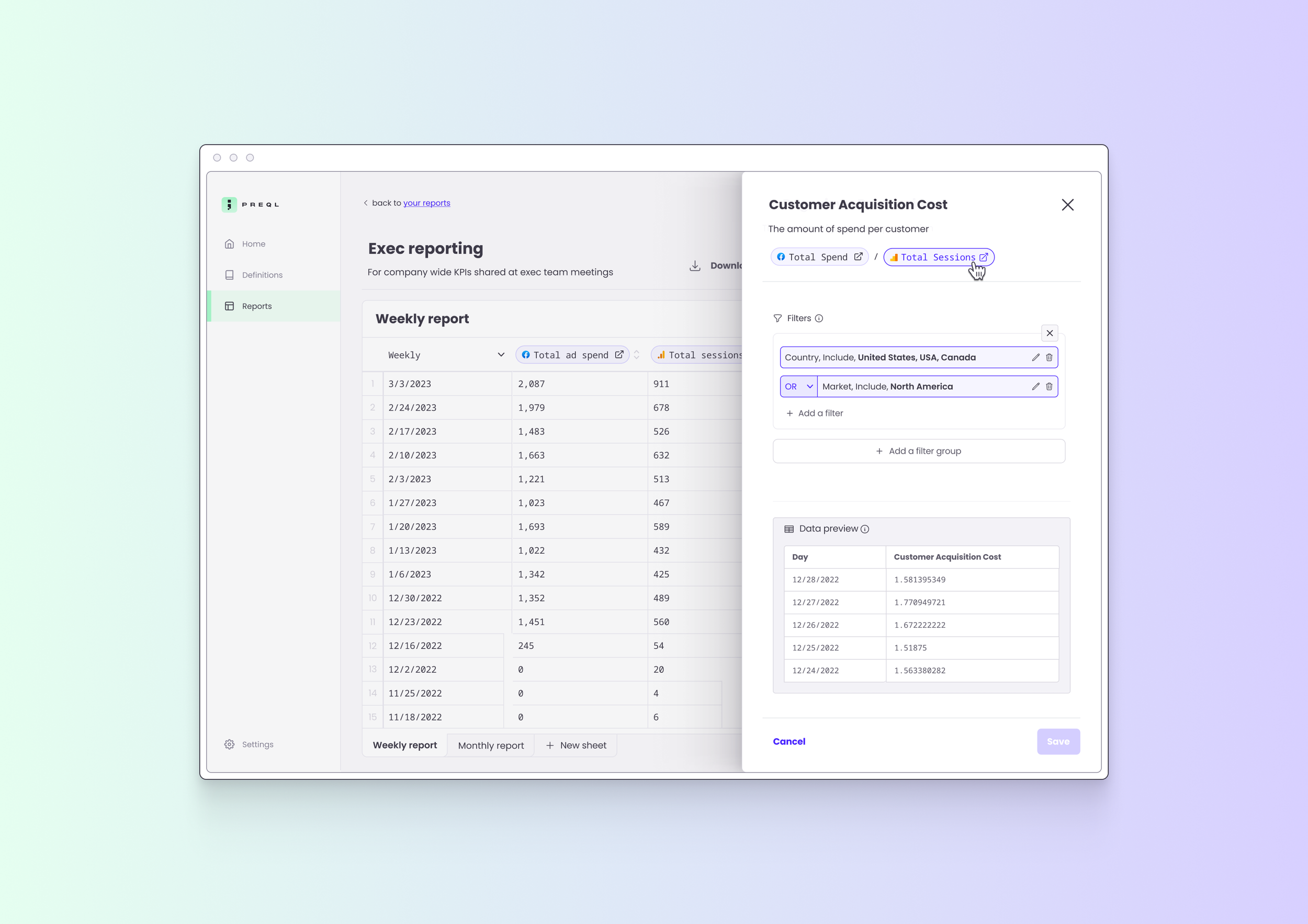Open the OR operator dropdown
1308x924 pixels.
pos(799,386)
